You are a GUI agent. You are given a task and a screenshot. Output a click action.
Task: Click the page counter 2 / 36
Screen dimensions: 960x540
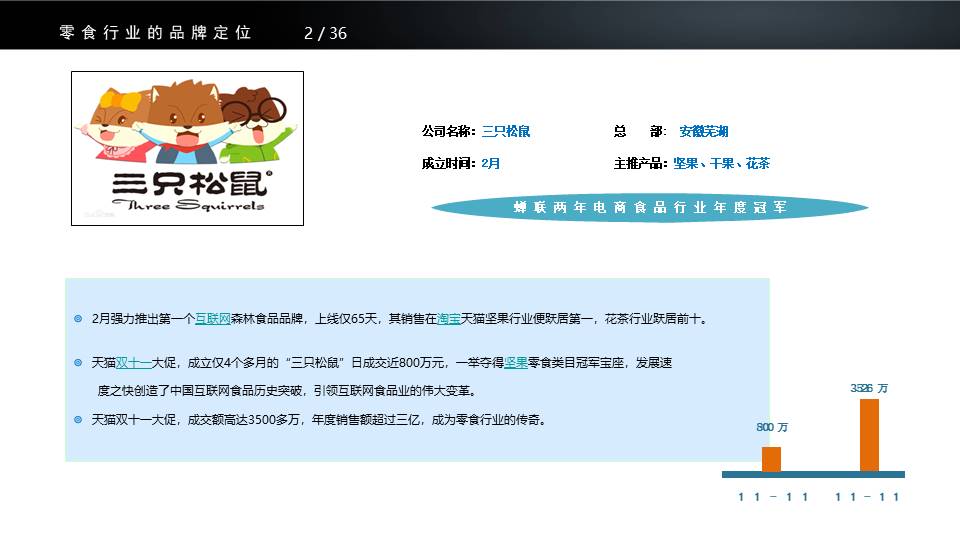[325, 33]
